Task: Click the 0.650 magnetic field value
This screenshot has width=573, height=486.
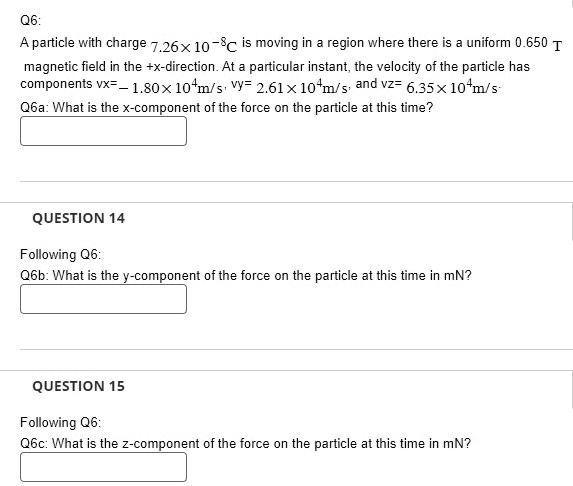Action: (531, 43)
